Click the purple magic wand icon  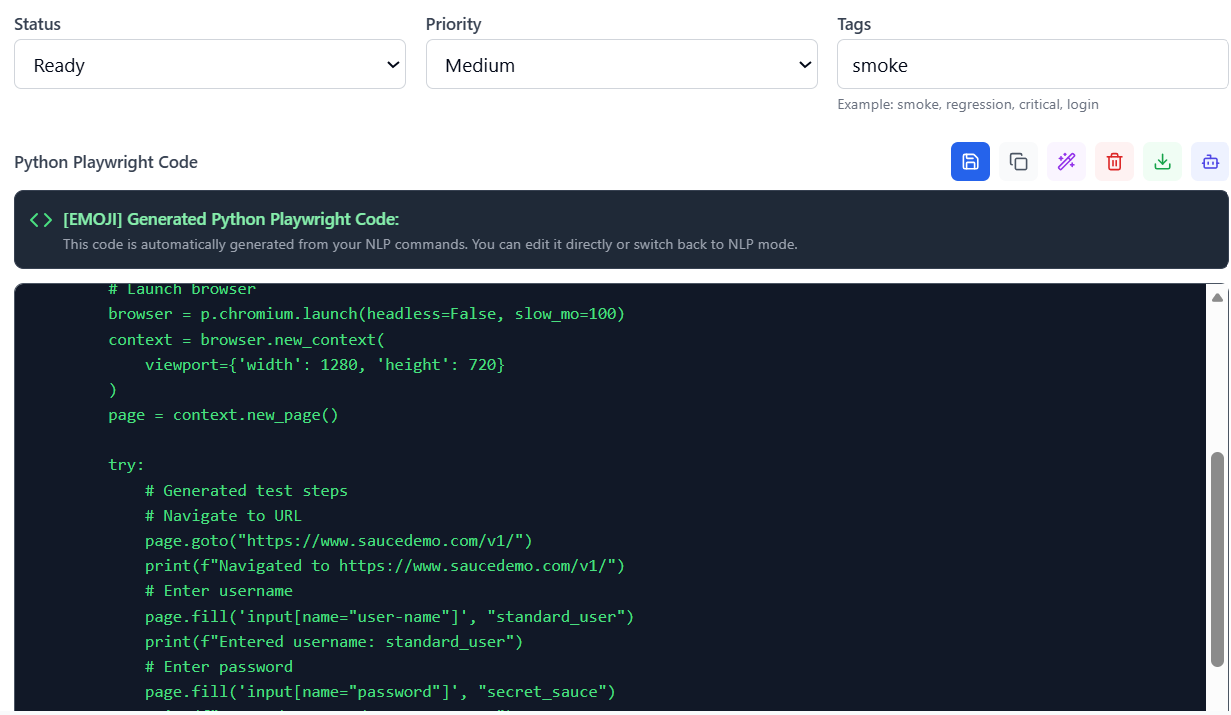1066,162
